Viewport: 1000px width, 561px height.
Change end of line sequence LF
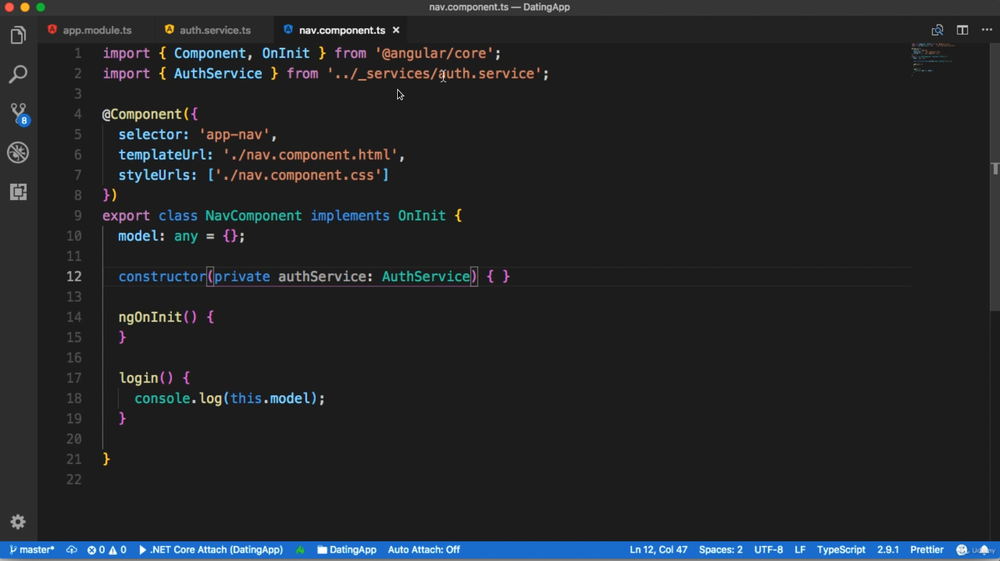800,550
